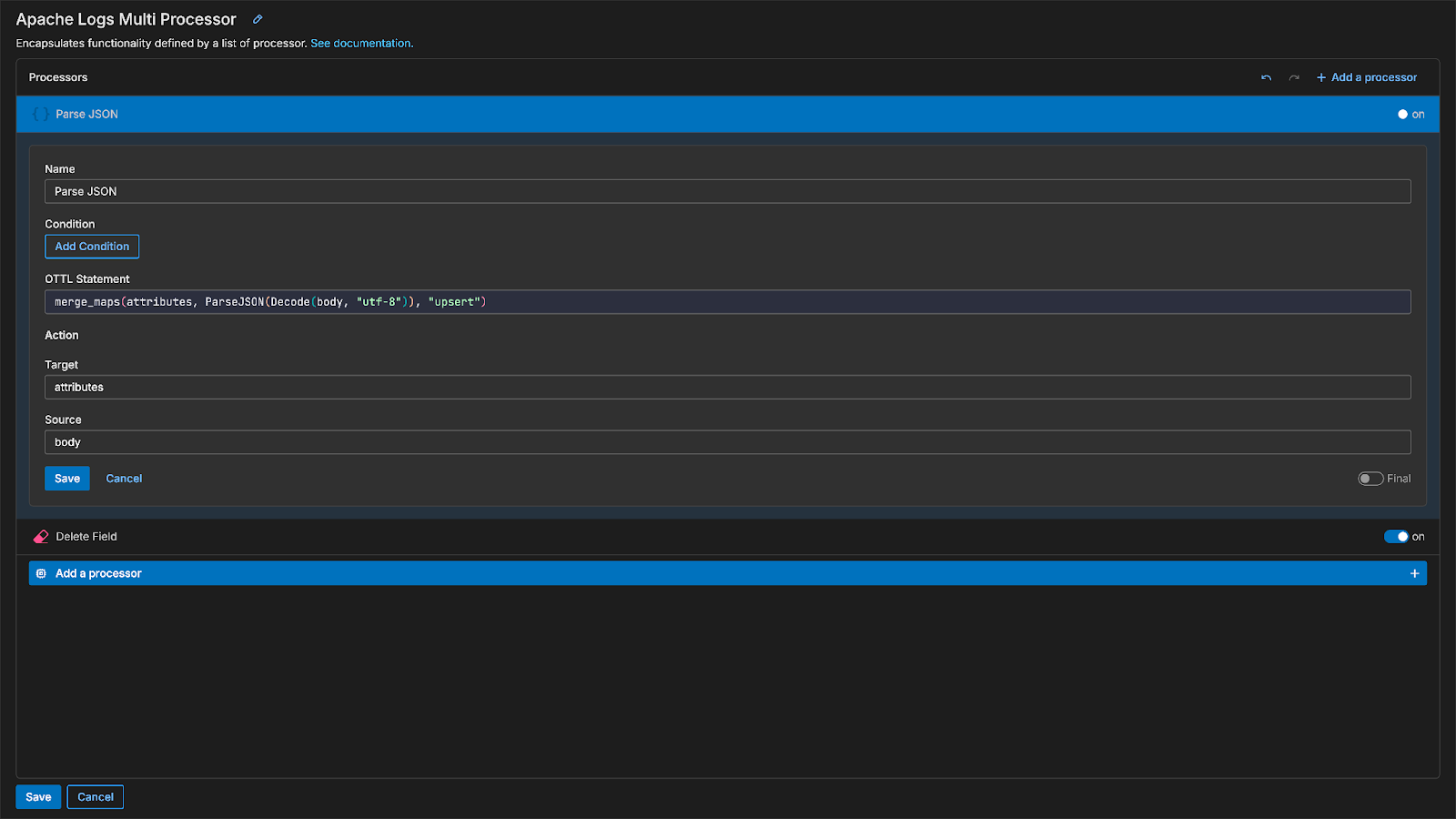Cancel editing in the Parse JSON form
Screen dimensions: 1456x819
124,479
